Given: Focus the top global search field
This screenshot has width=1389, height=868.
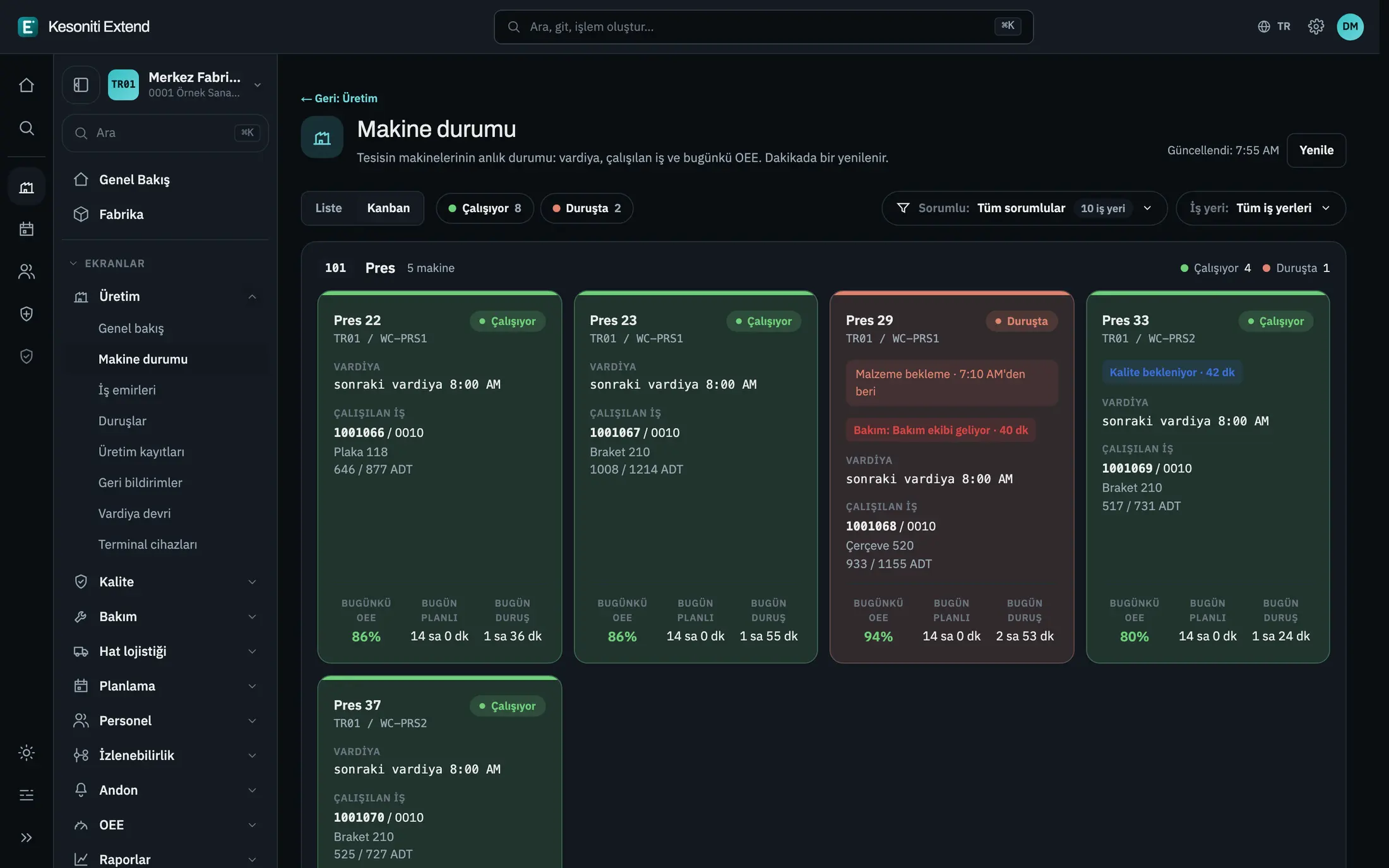Looking at the screenshot, I should point(763,27).
